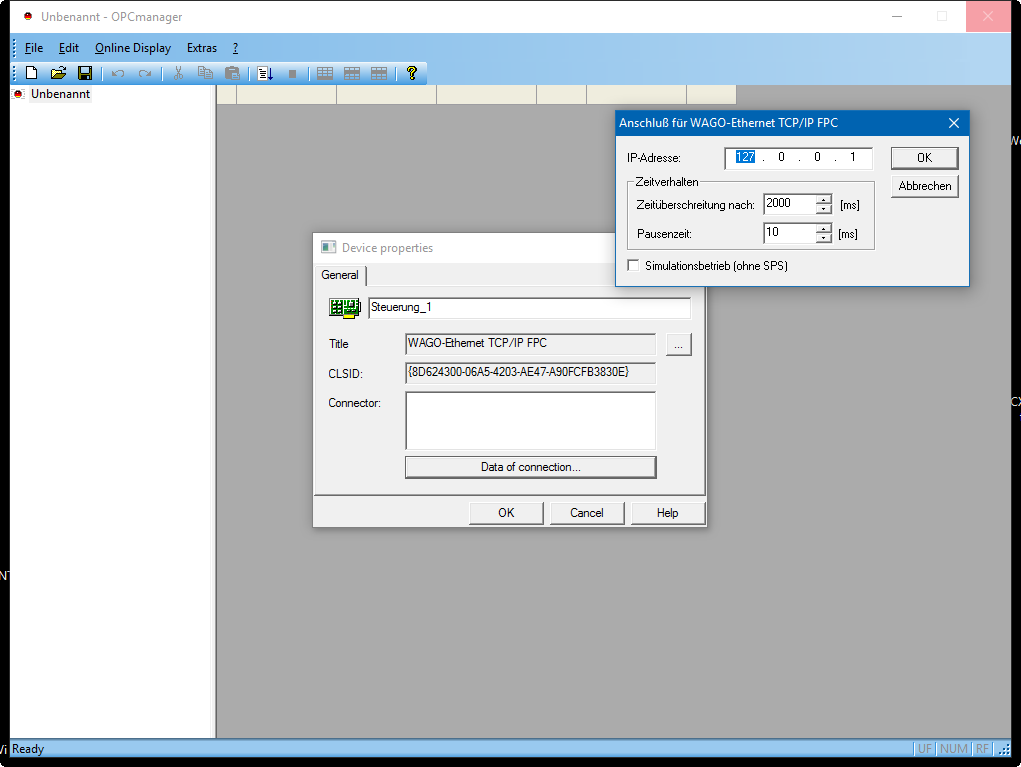Click Help in Device properties
This screenshot has width=1021, height=767.
pos(667,513)
